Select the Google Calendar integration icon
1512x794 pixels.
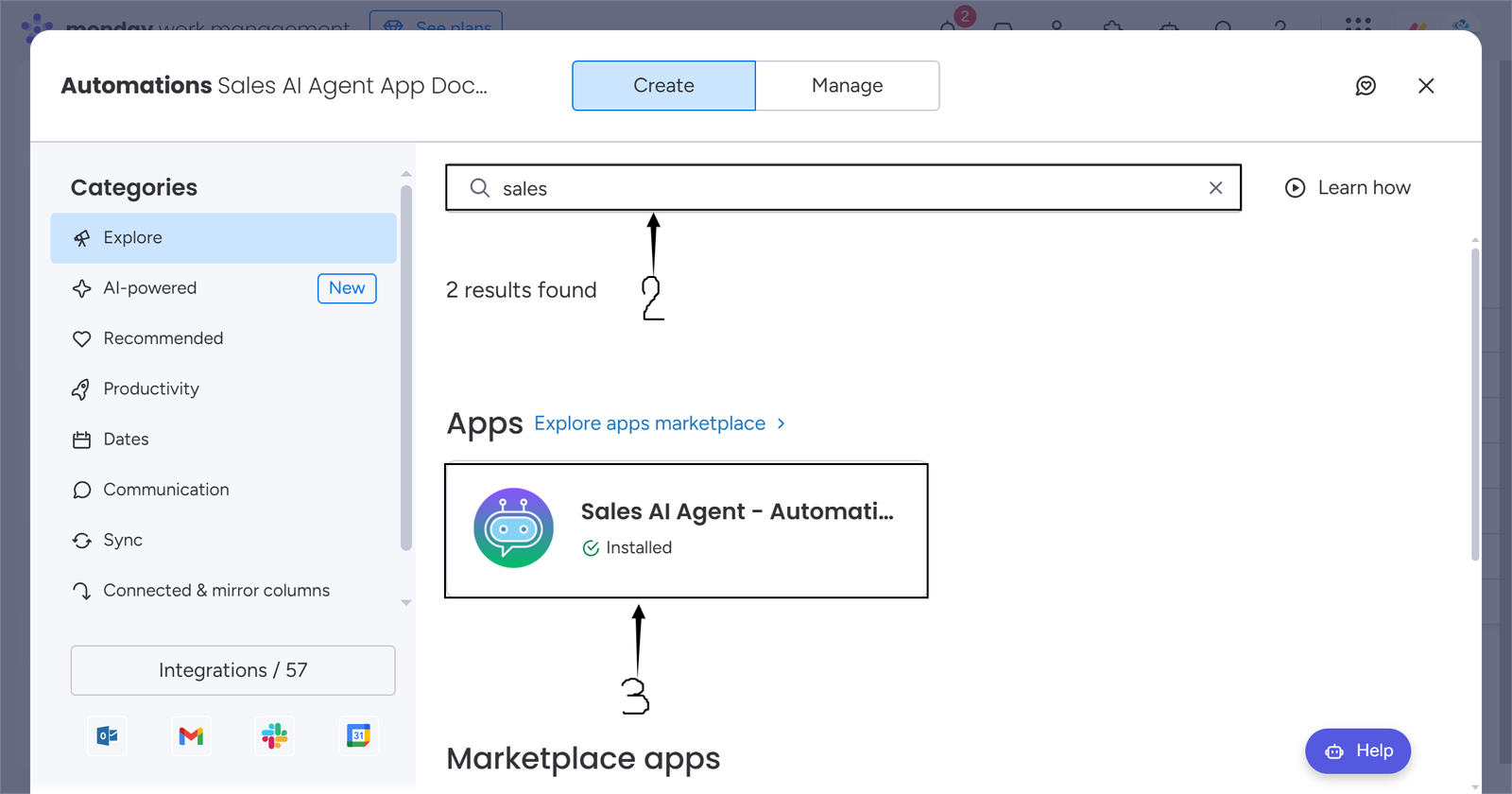tap(358, 735)
